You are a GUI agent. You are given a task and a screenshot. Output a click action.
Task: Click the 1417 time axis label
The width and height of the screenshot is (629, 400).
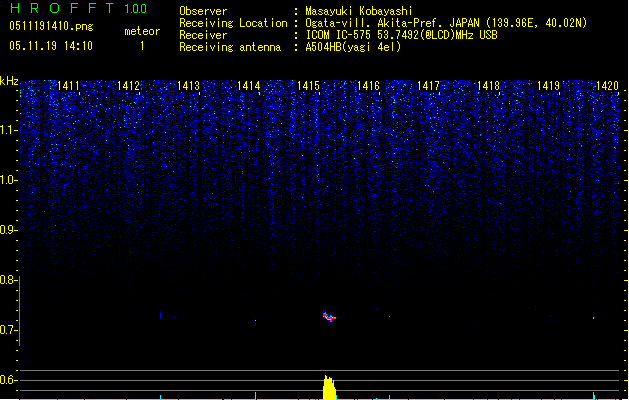click(x=428, y=86)
